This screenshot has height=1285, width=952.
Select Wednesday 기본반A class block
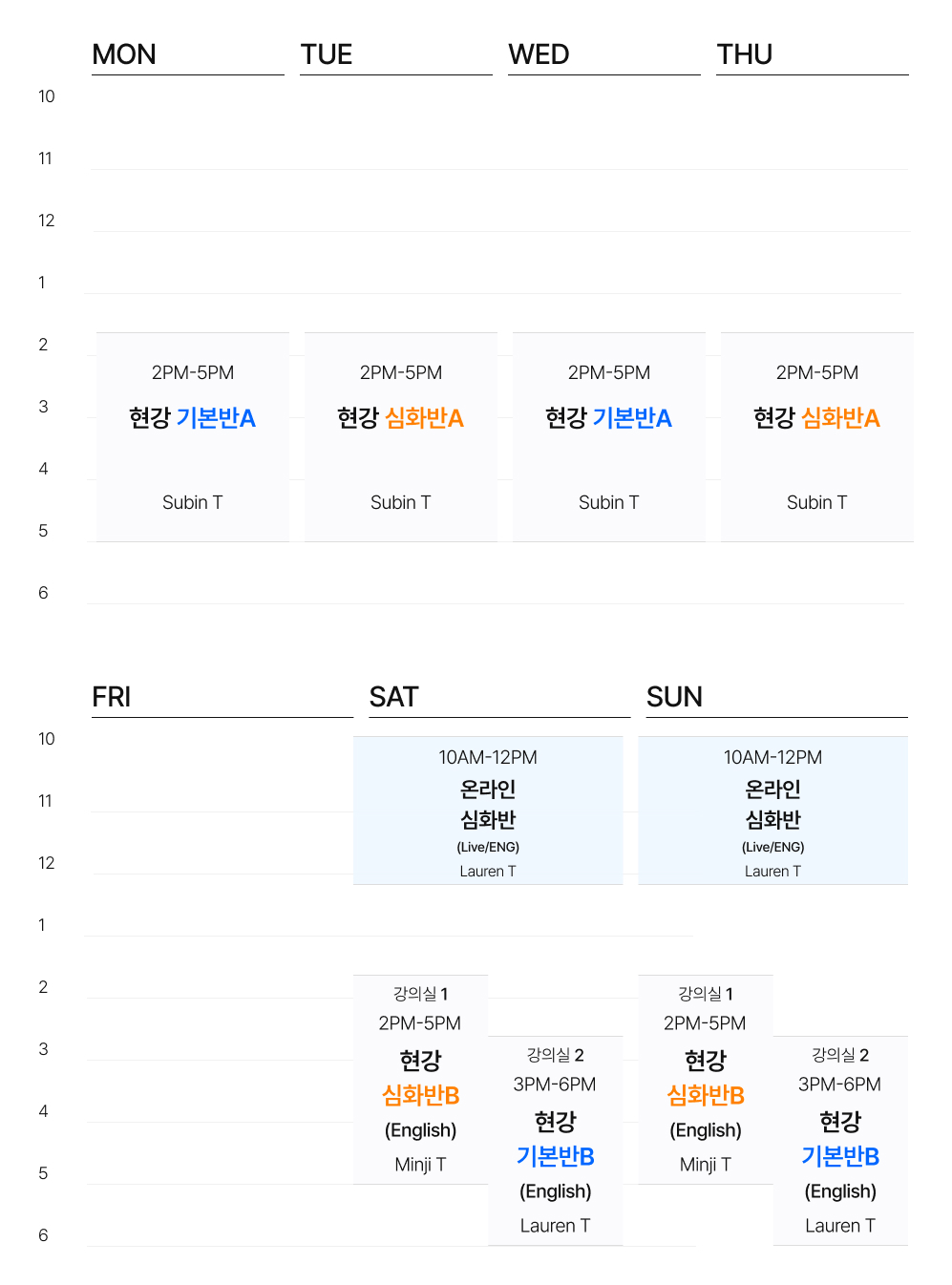pos(608,436)
